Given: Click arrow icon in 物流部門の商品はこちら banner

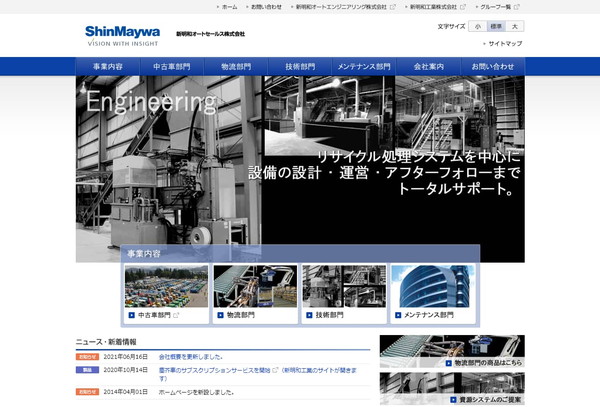Looking at the screenshot, I should coord(449,363).
